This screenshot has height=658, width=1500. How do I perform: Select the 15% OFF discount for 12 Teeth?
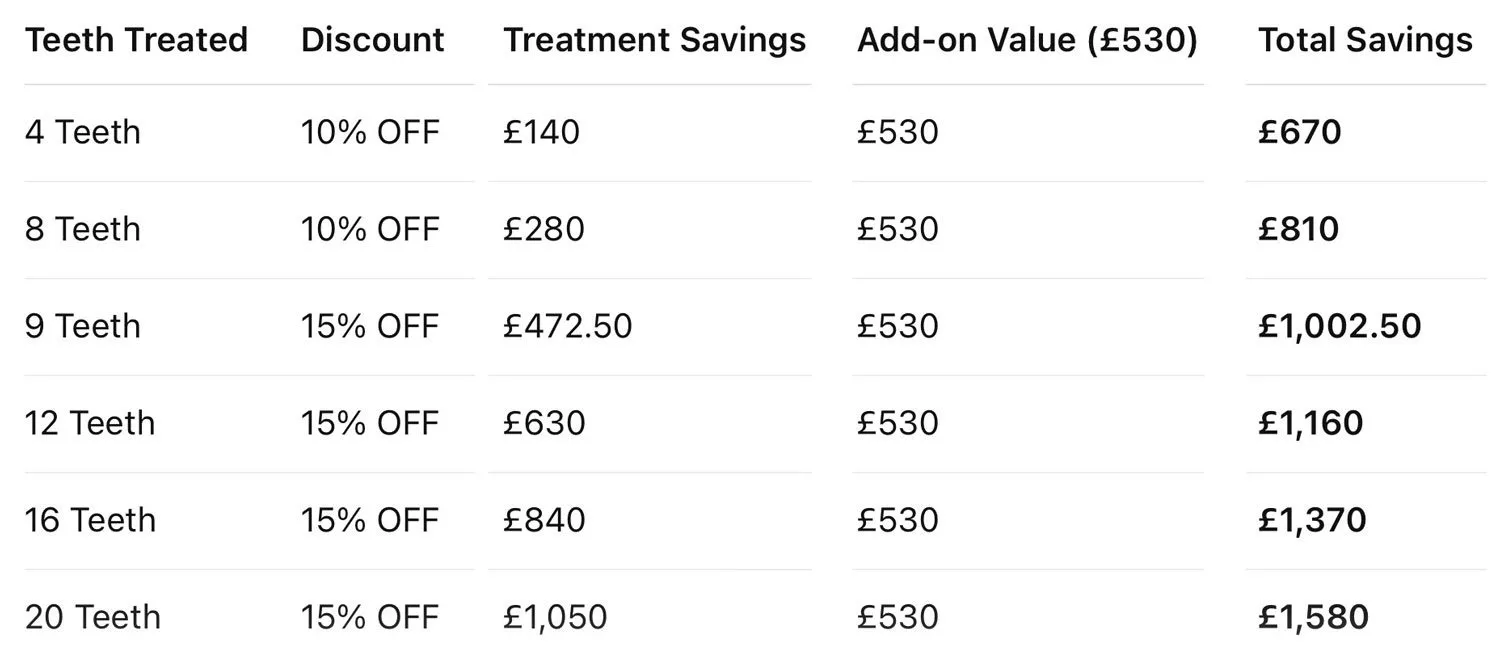[x=370, y=423]
